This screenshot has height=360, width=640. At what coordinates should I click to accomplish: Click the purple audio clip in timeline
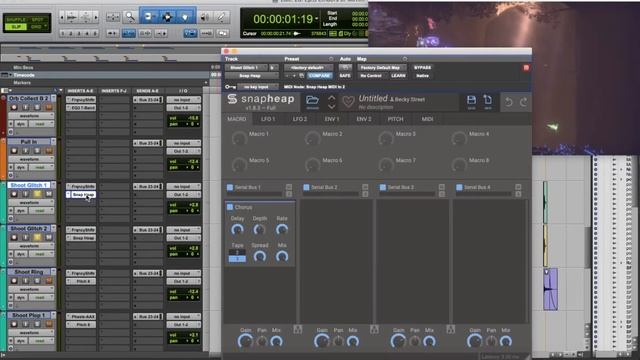click(551, 289)
